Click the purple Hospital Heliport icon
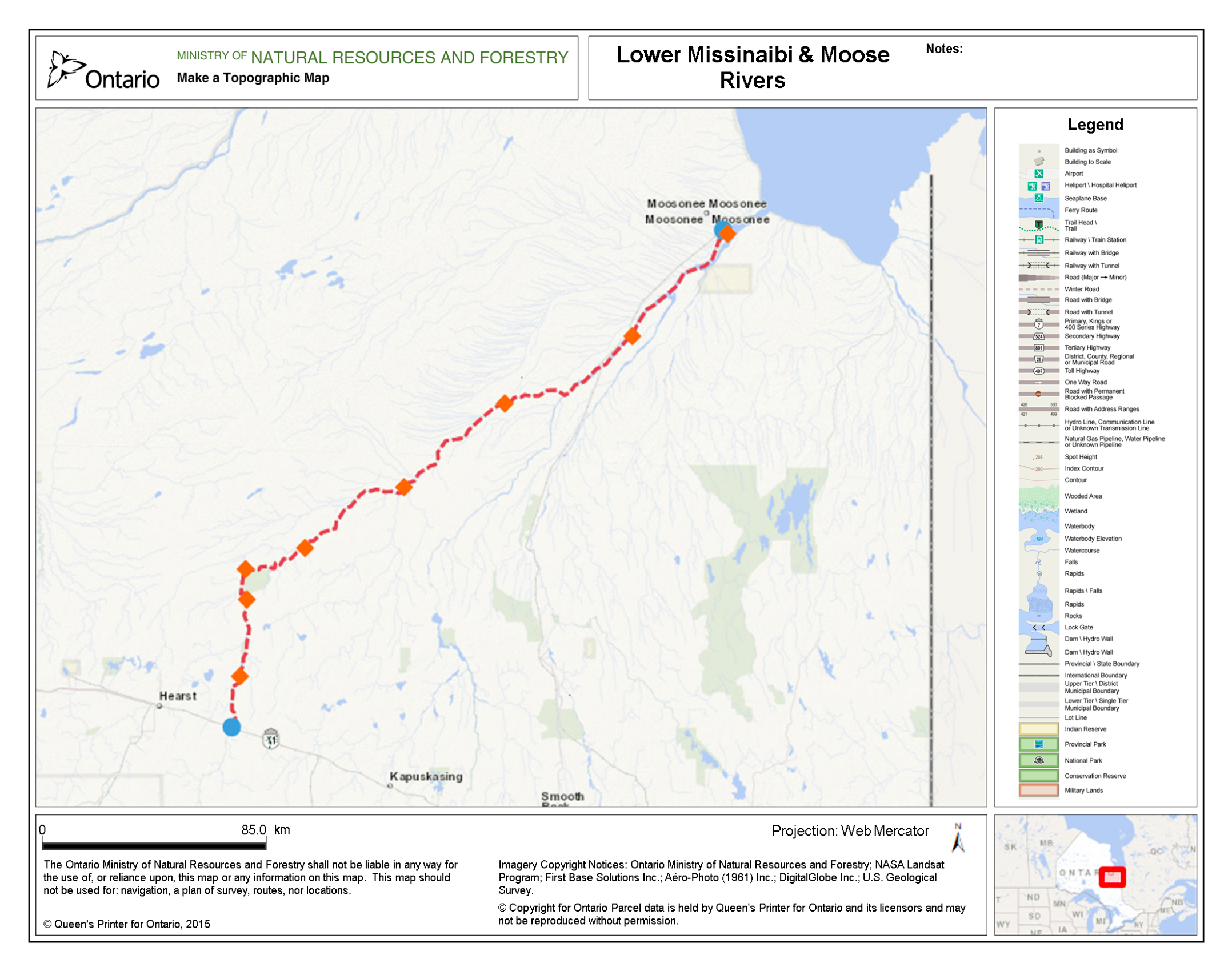Image resolution: width=1232 pixels, height=971 pixels. [1045, 186]
